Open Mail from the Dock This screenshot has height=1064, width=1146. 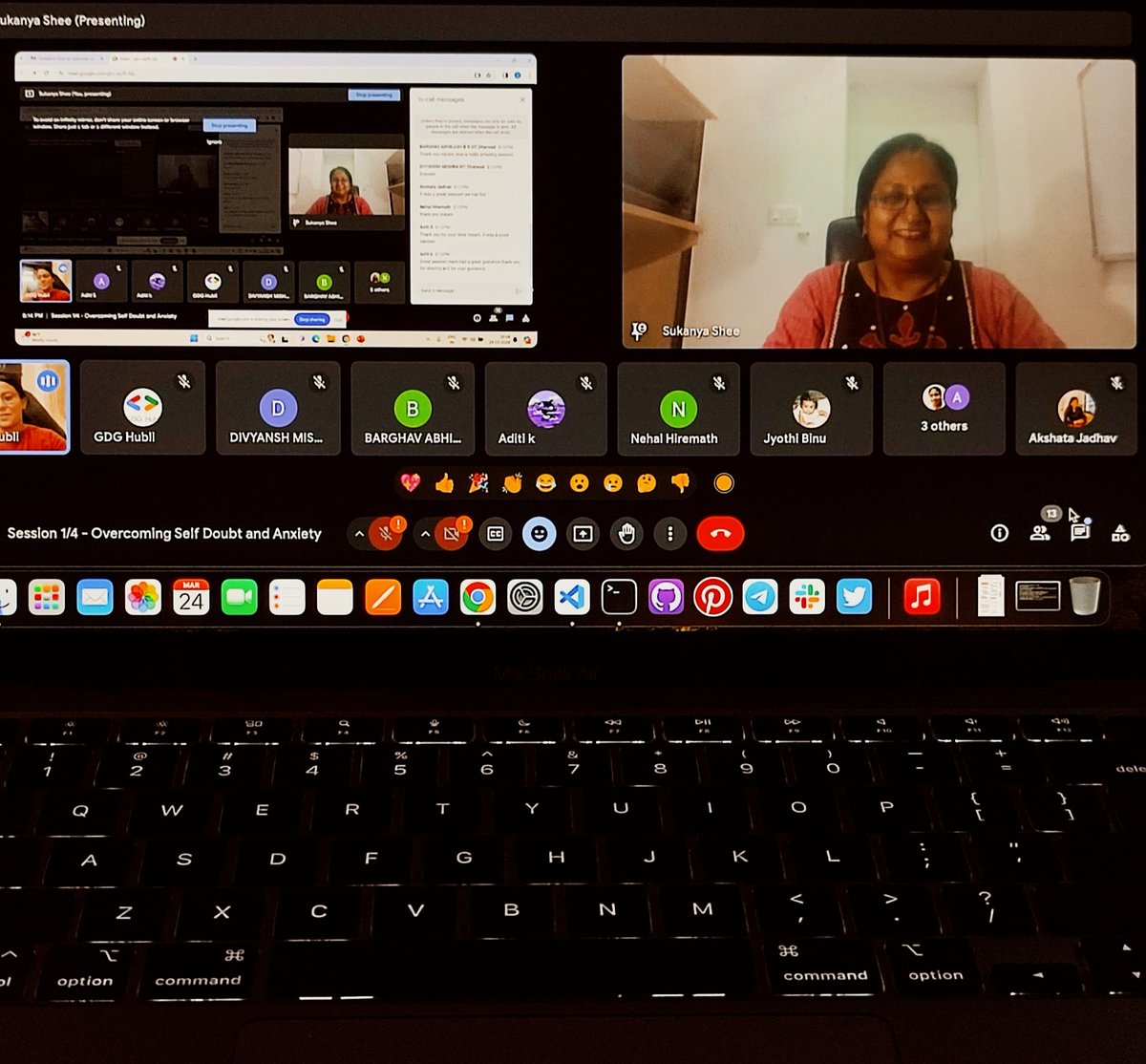point(95,598)
